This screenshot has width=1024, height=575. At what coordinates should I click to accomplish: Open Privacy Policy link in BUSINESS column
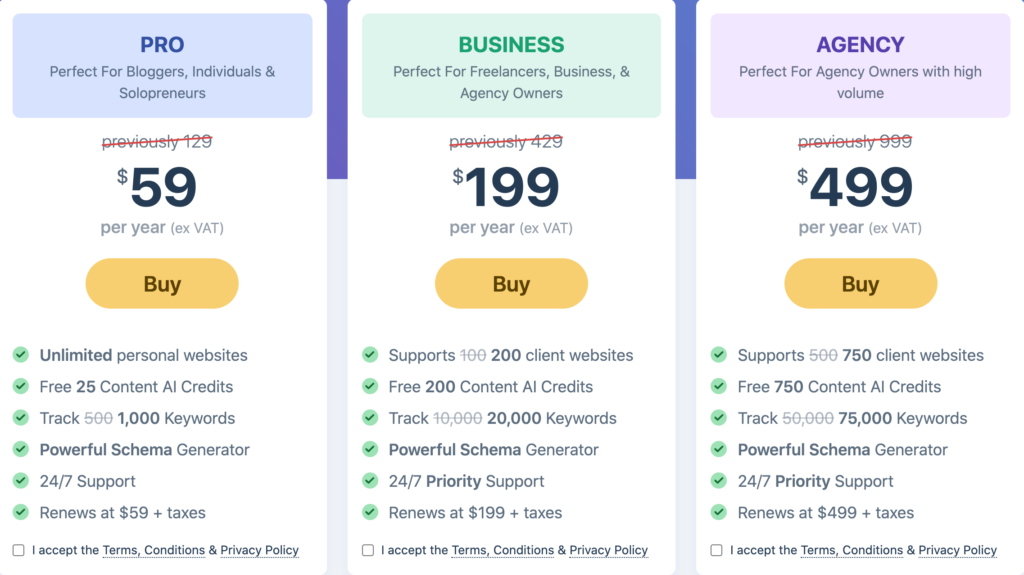pyautogui.click(x=609, y=550)
